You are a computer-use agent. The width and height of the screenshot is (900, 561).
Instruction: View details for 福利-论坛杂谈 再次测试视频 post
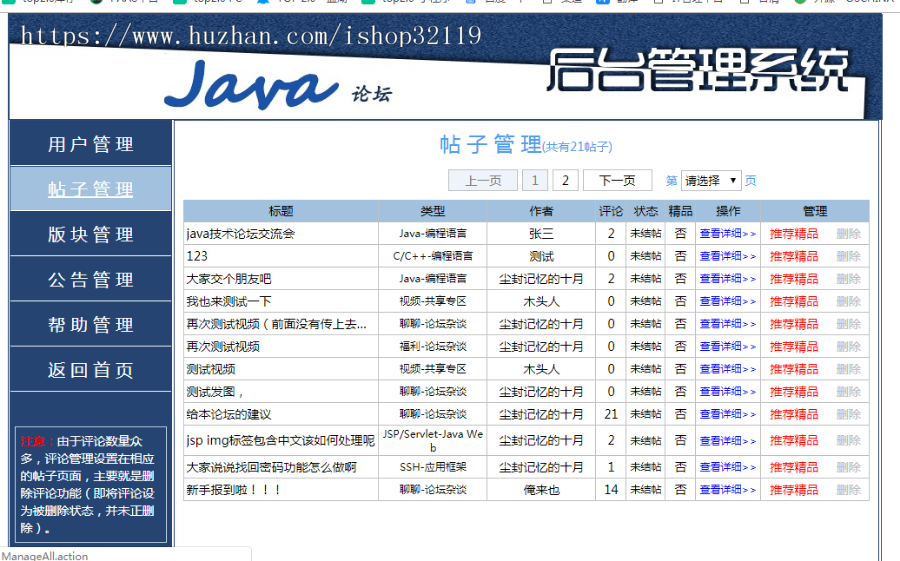tap(728, 346)
